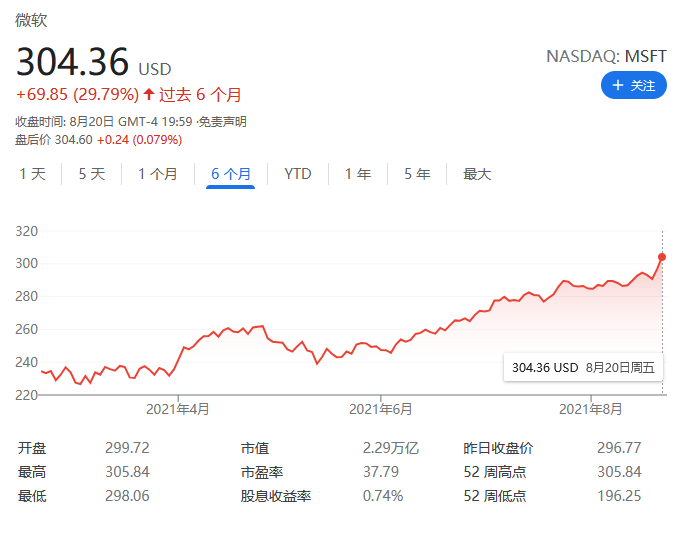Click the 52 周低点 value 196.25
This screenshot has width=689, height=536.
(619, 496)
